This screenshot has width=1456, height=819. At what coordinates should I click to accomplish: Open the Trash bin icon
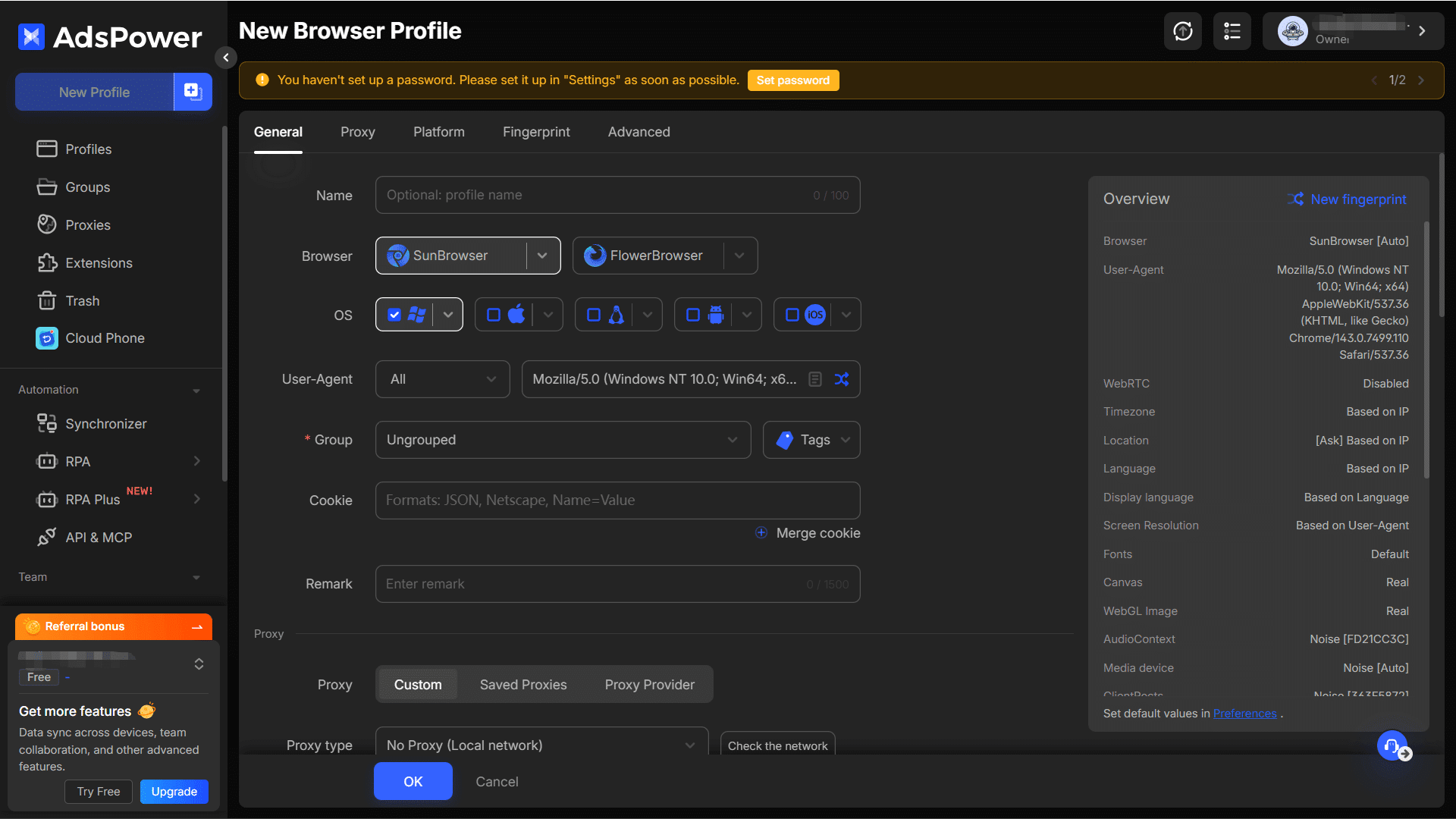47,300
